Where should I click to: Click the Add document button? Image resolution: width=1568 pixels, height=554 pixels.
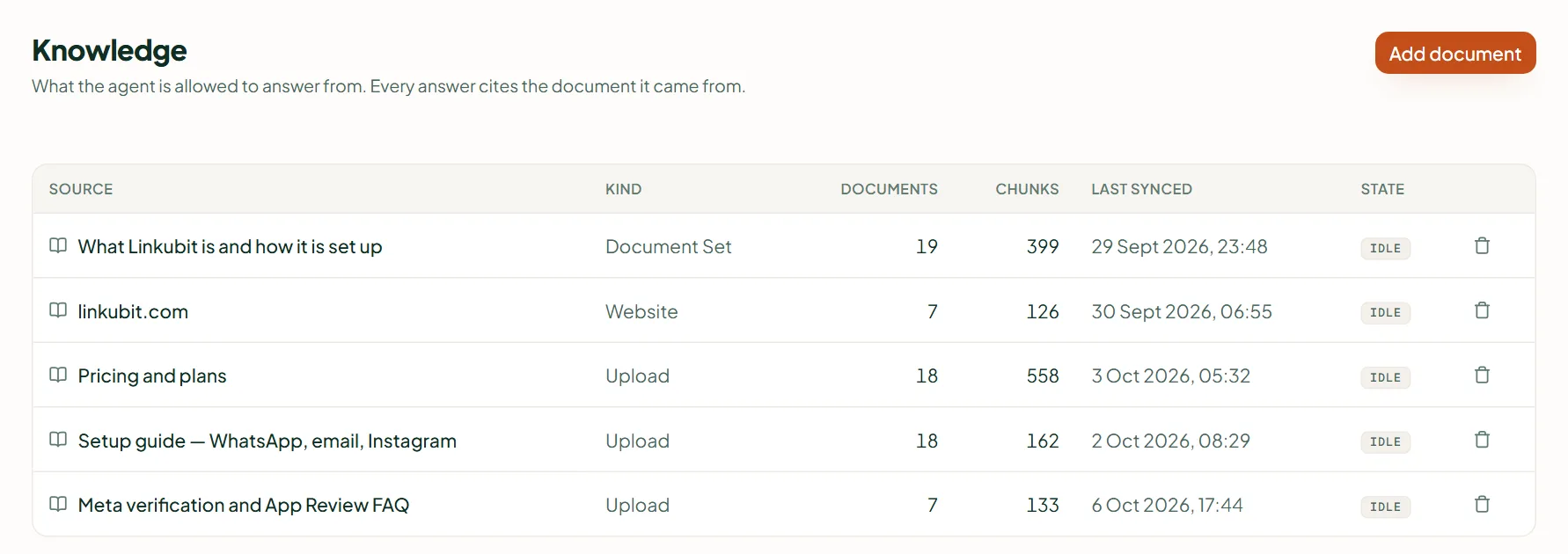click(x=1455, y=53)
